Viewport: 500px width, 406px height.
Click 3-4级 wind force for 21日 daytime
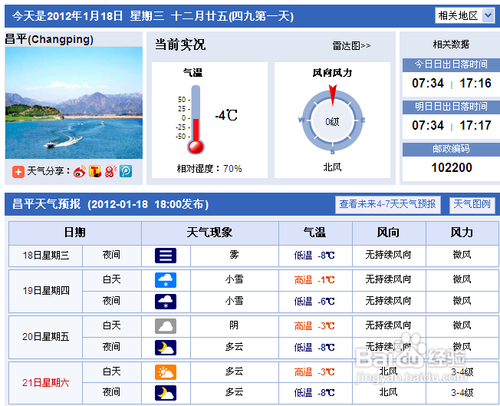coord(462,372)
